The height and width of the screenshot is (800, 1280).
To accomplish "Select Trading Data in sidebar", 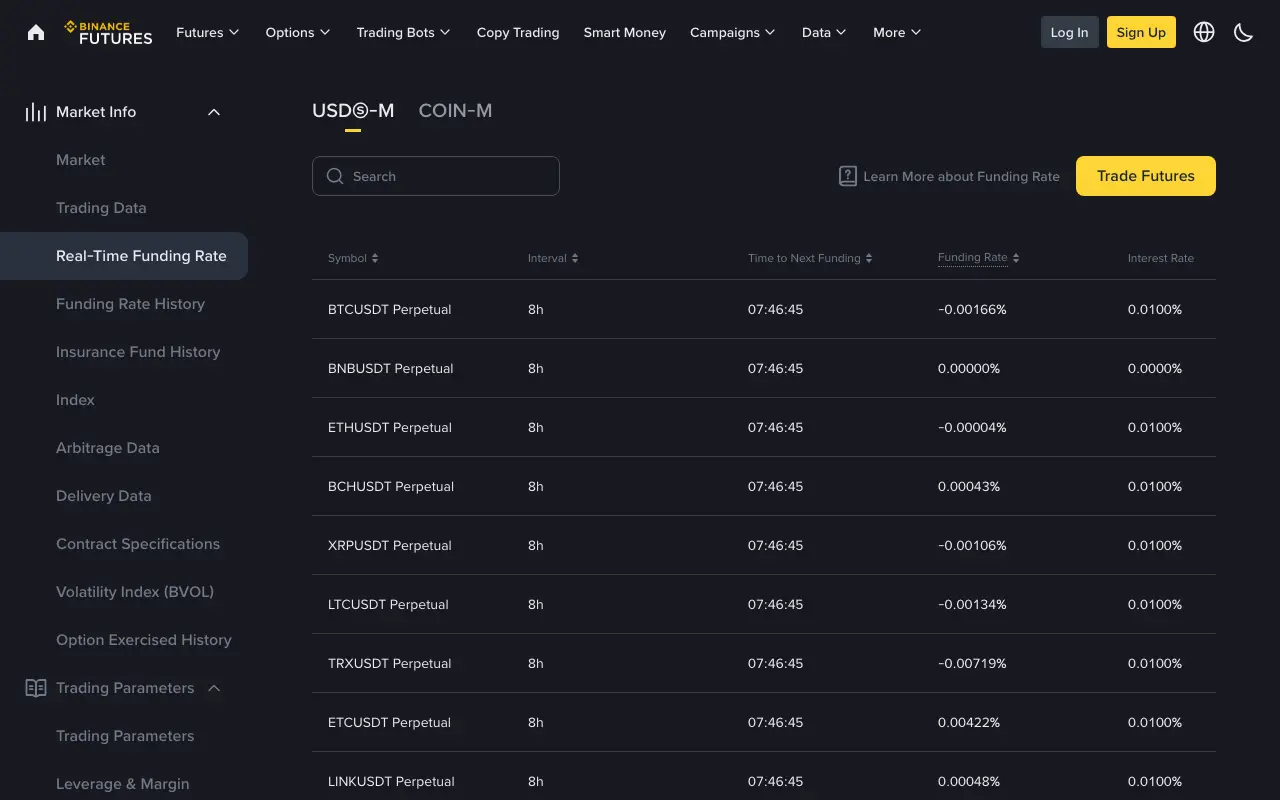I will tap(101, 208).
